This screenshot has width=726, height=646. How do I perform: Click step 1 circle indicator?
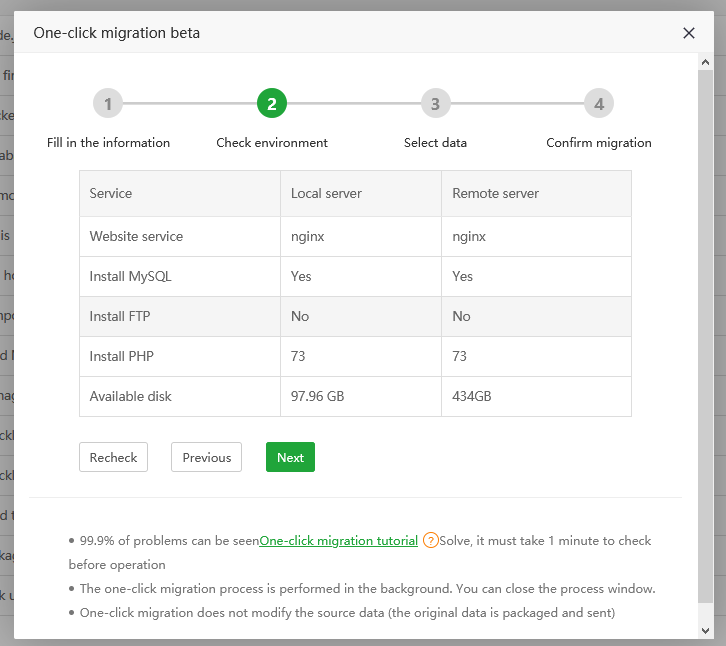pyautogui.click(x=108, y=103)
